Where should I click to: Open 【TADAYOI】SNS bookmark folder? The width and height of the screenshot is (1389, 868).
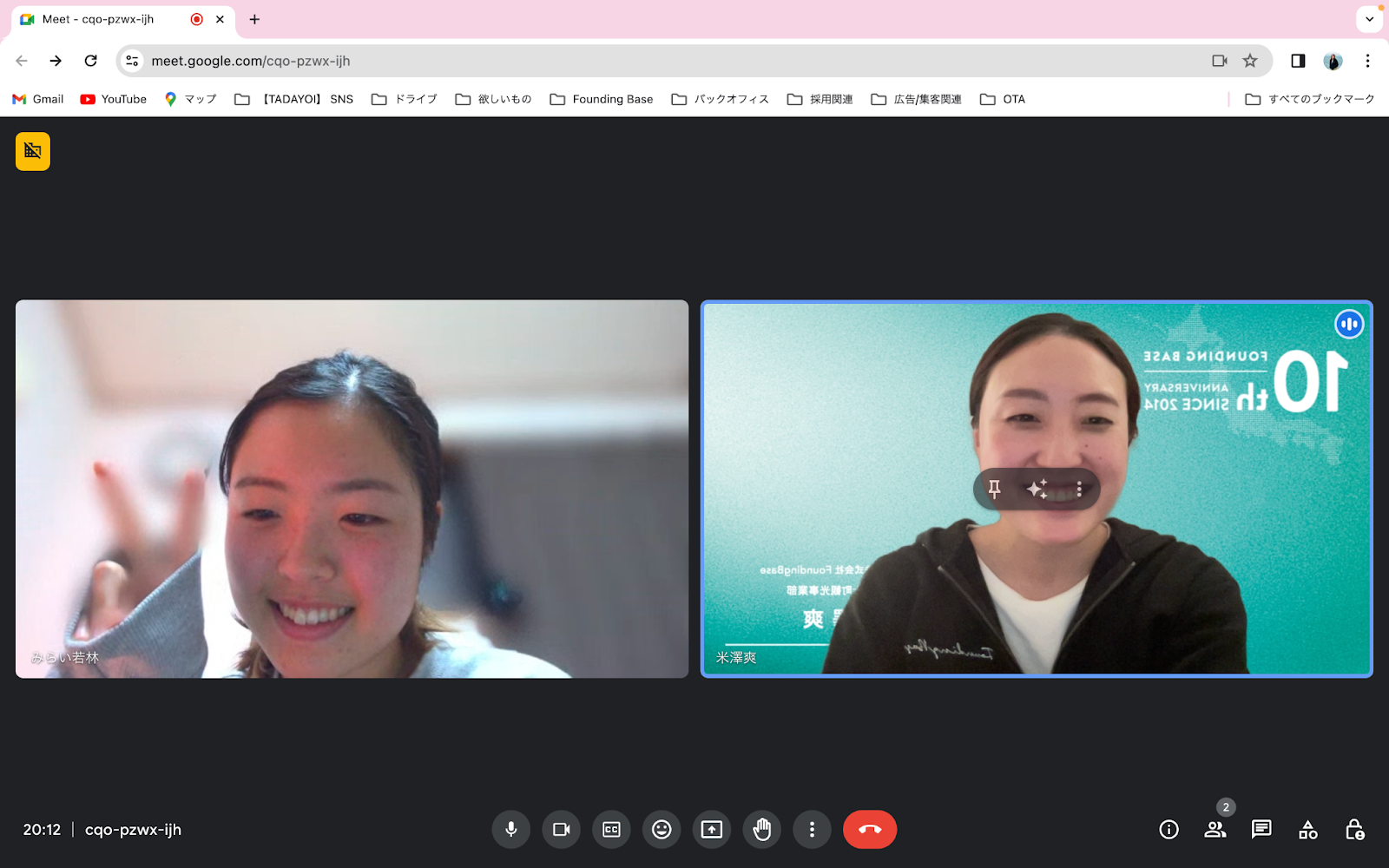pos(294,99)
